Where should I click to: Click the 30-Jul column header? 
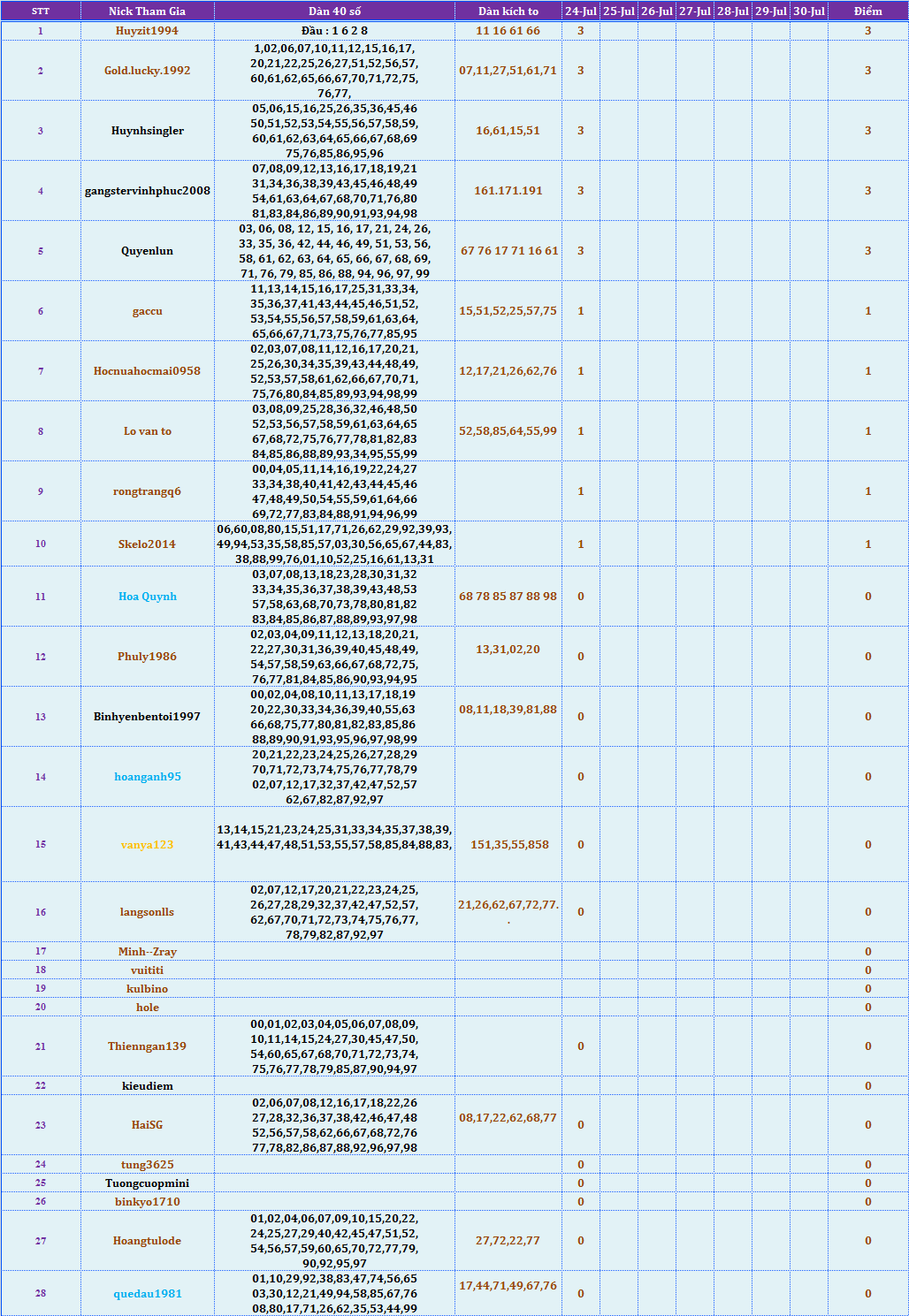click(808, 11)
